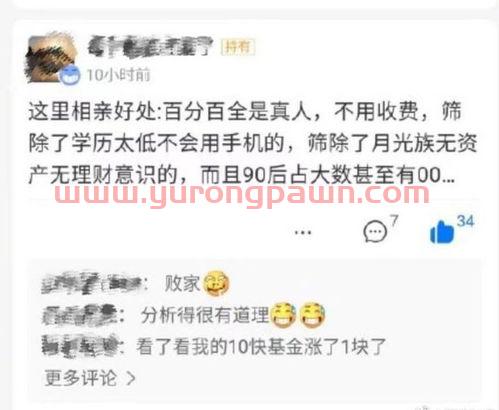Tap the 10小时前 timestamp
This screenshot has width=499, height=410.
118,75
